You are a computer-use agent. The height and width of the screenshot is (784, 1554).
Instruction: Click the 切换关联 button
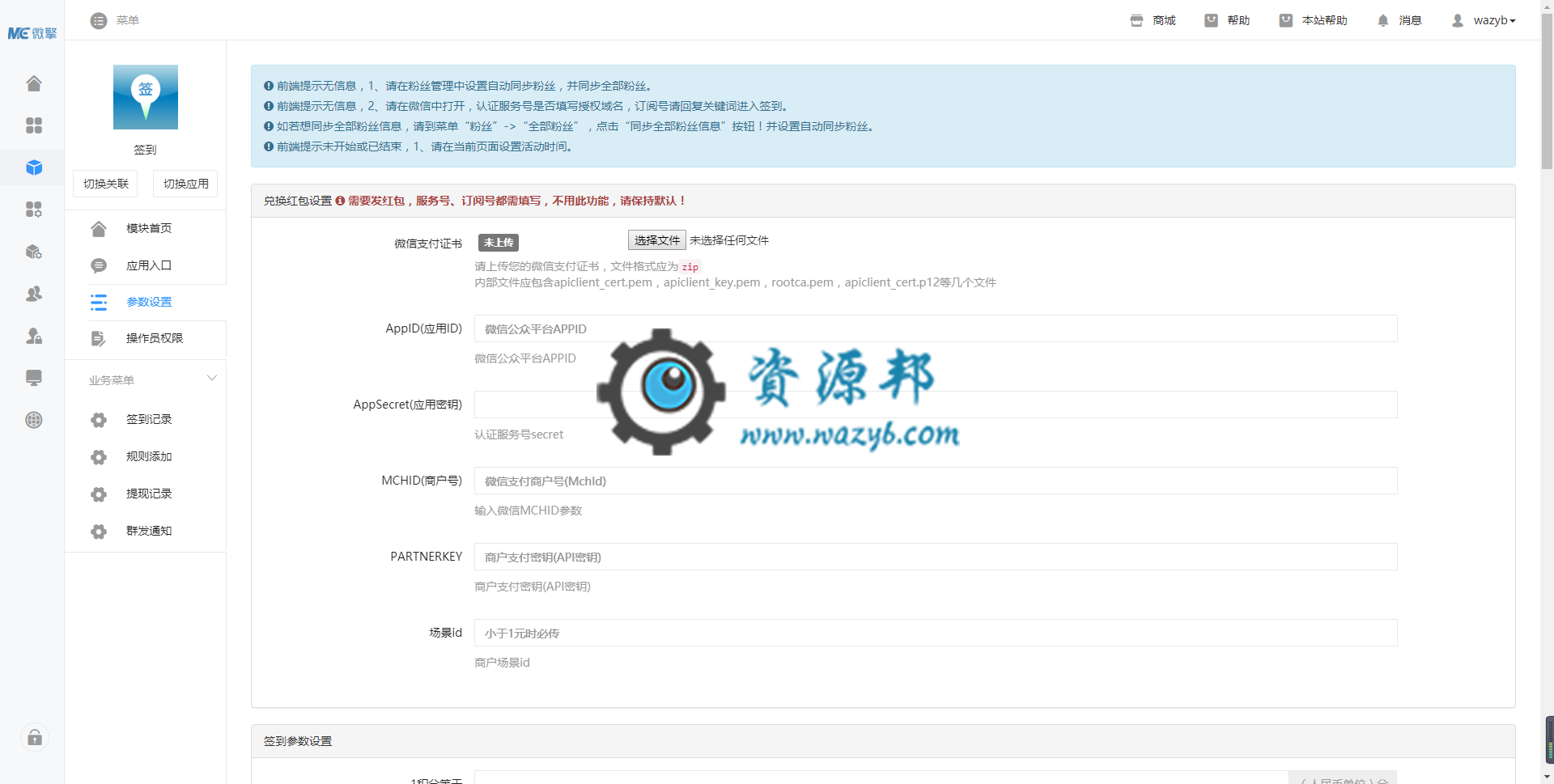click(x=105, y=184)
